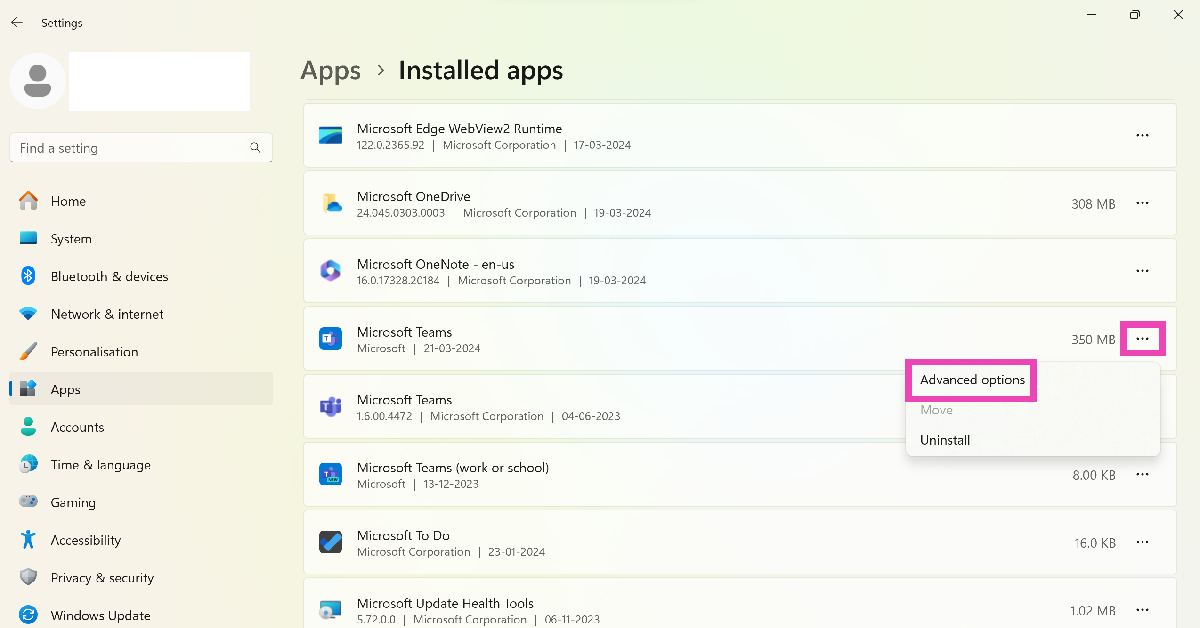Click the Microsoft OneNote - en-us name
Screen dimensions: 1200x628
click(436, 264)
